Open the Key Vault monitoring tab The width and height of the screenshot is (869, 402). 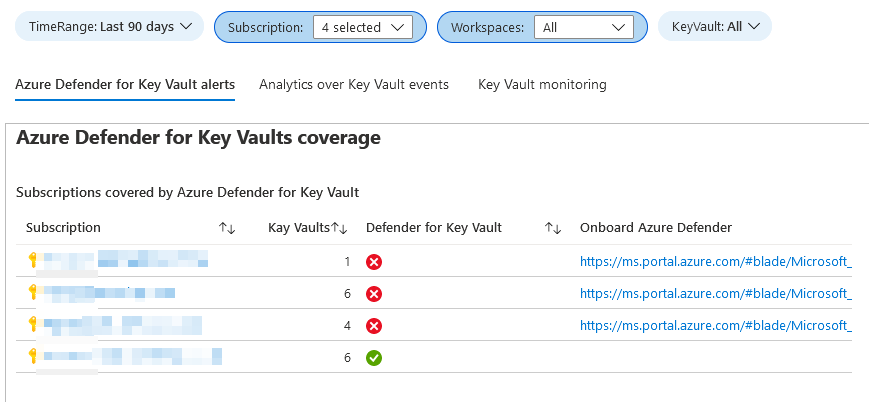click(x=542, y=85)
